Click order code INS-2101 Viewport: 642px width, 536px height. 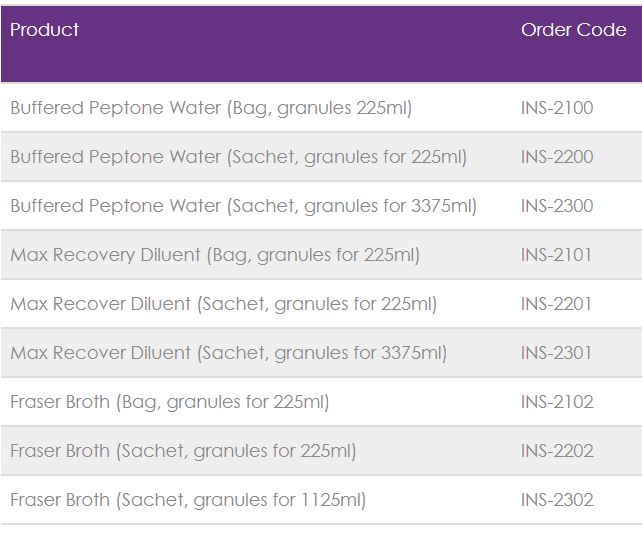556,255
